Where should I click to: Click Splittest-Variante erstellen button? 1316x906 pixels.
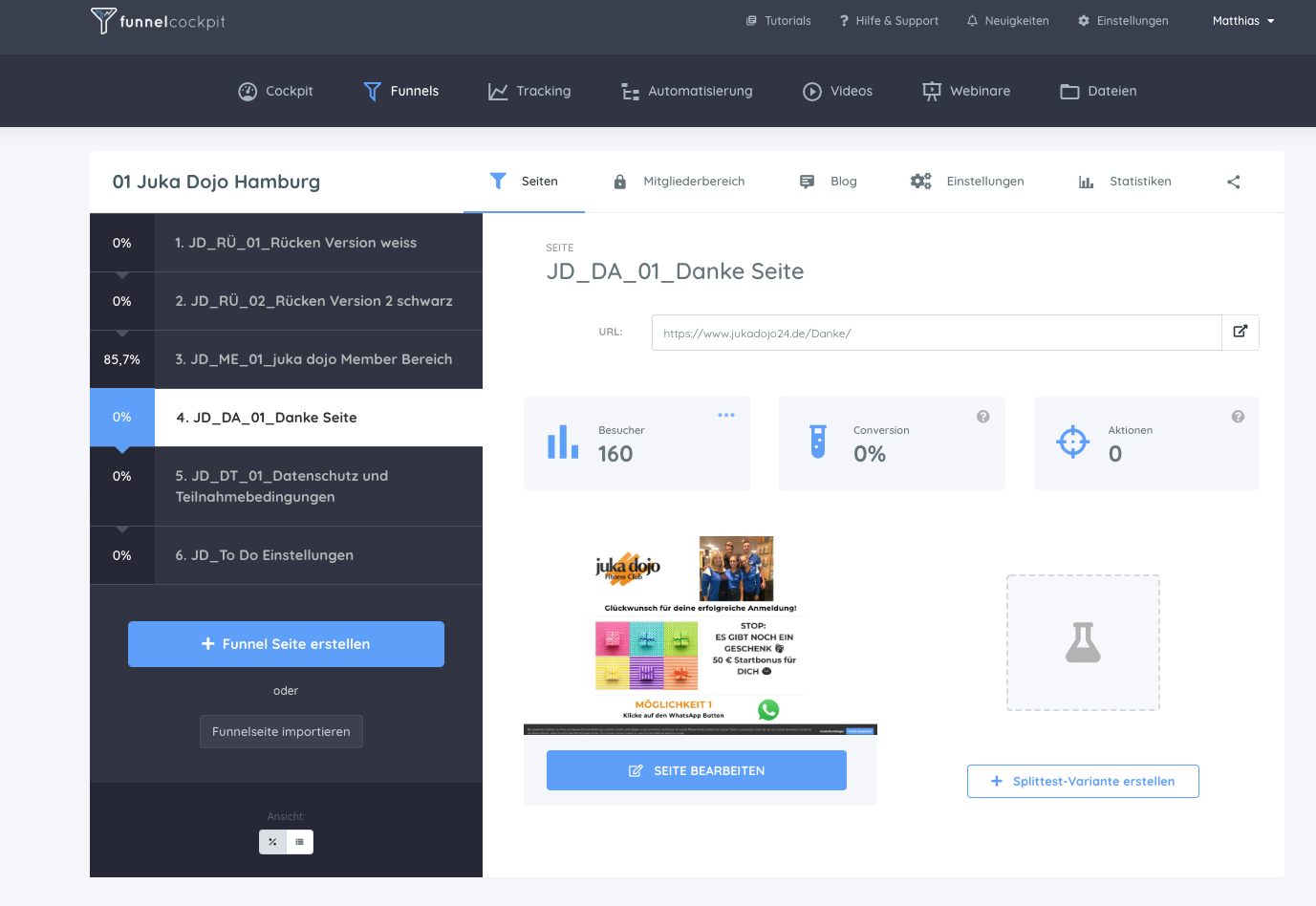pos(1083,781)
